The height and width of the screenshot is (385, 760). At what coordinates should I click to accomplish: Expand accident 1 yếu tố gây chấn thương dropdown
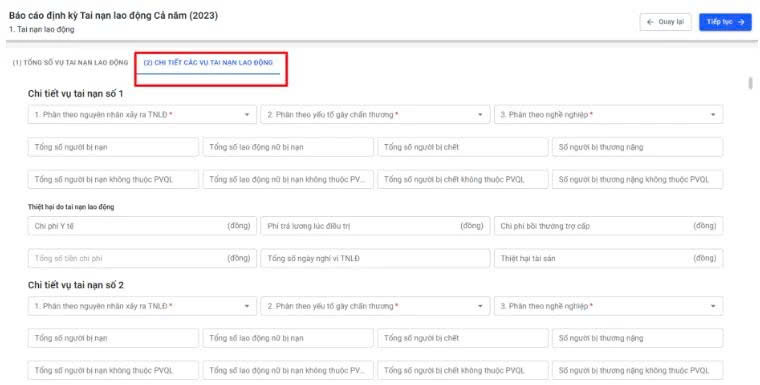375,115
